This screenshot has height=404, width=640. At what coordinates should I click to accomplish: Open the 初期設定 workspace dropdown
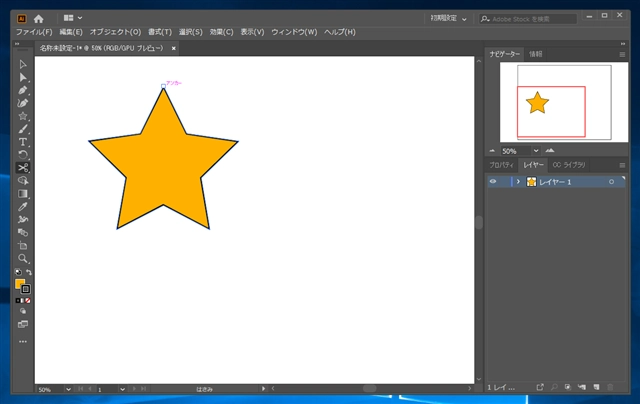click(448, 18)
